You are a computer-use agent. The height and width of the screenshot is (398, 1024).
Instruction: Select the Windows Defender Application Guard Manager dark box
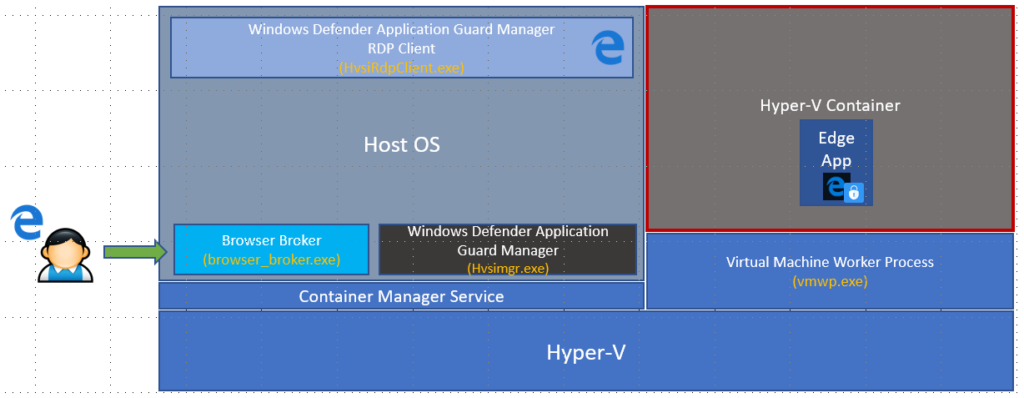point(507,250)
